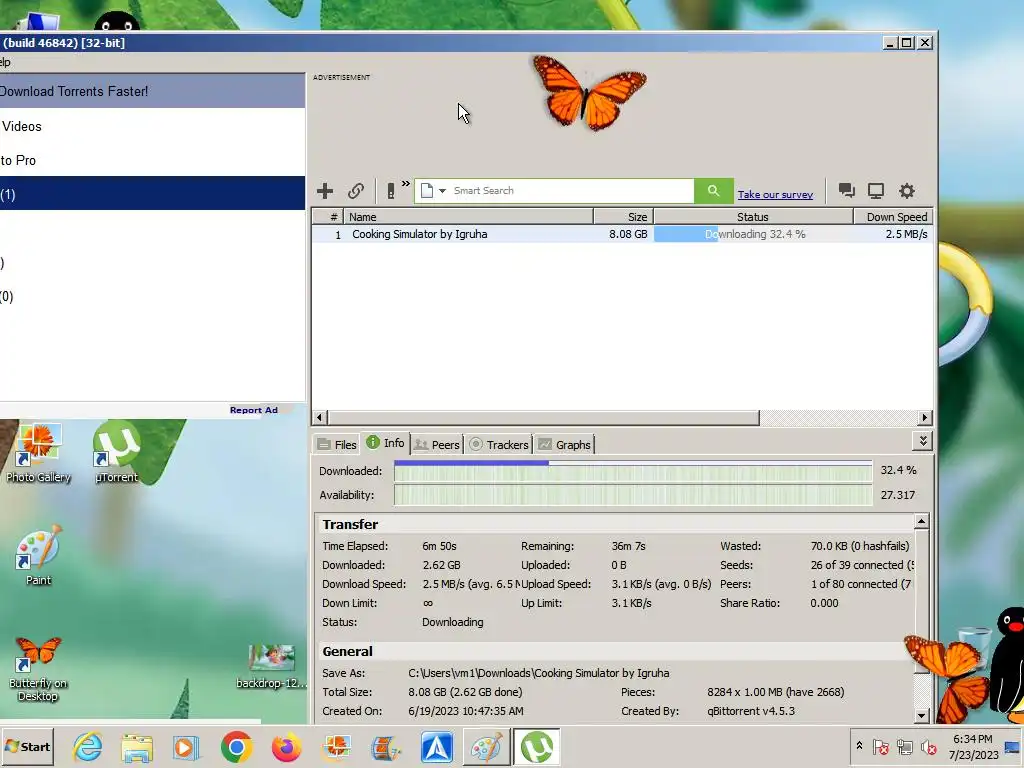Select the highlighted (1) sidebar category

[x=152, y=194]
